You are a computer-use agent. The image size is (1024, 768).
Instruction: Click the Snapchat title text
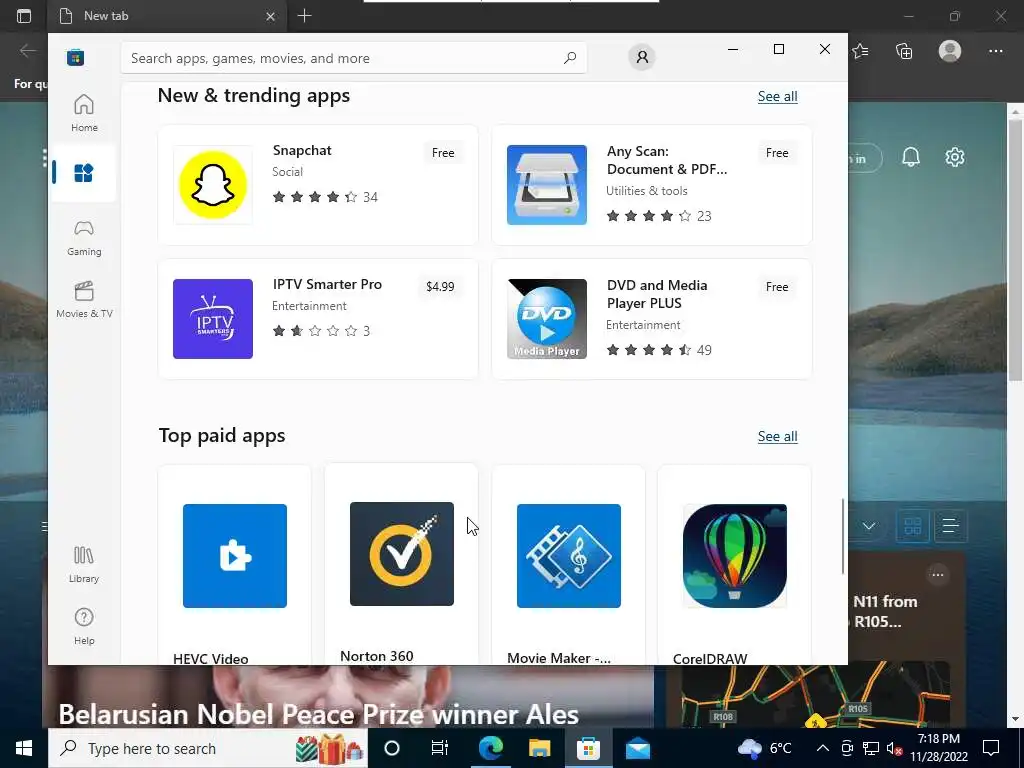pos(302,150)
